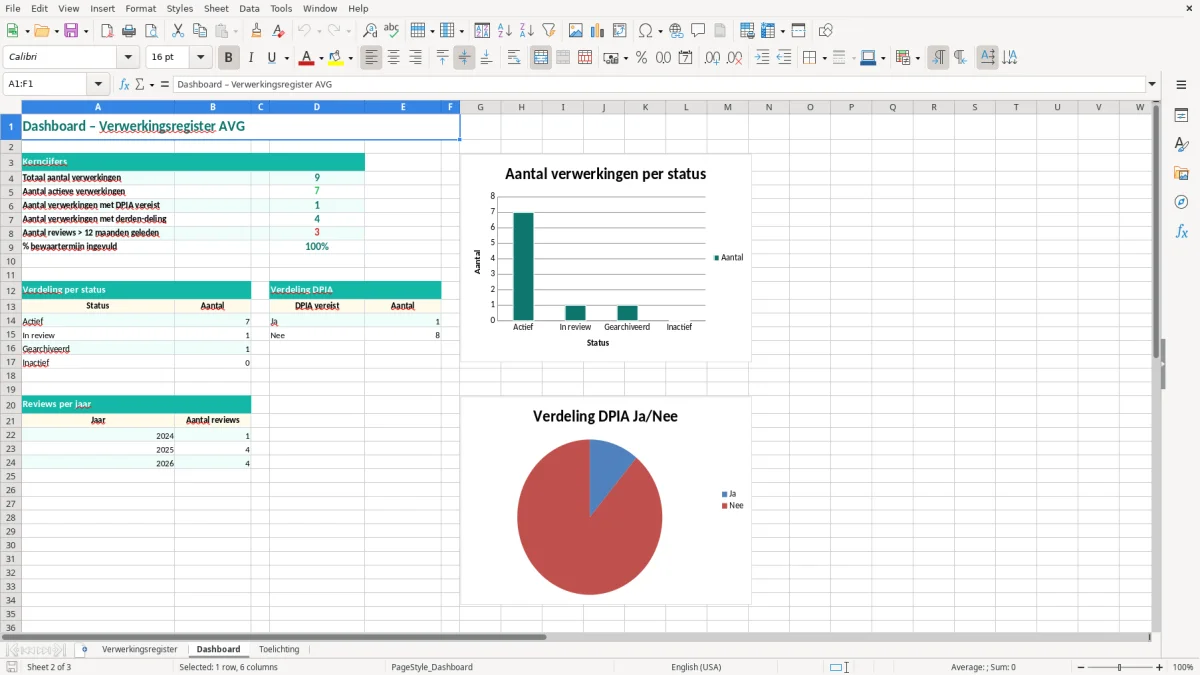Image resolution: width=1200 pixels, height=675 pixels.
Task: Click Add Decimal Place icon
Action: click(x=713, y=58)
